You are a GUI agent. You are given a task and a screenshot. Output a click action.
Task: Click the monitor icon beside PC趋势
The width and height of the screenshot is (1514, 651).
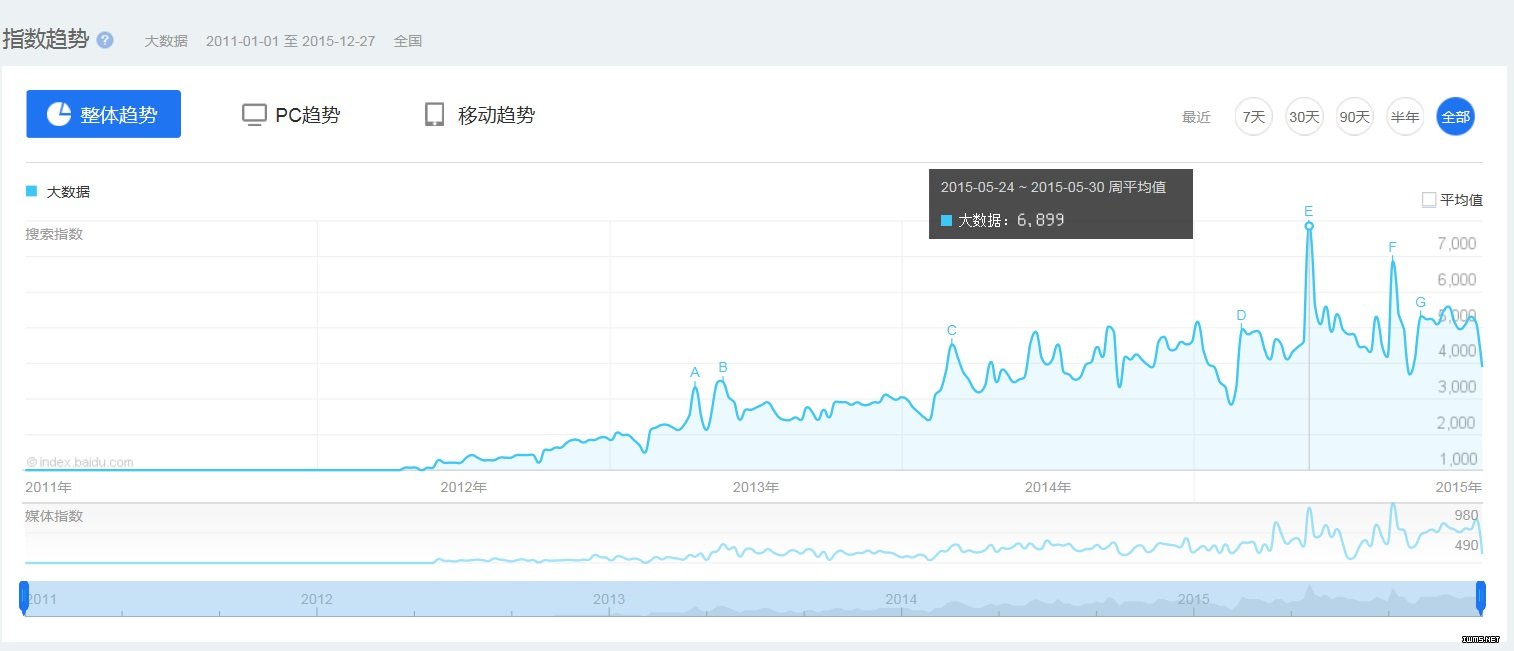click(254, 115)
